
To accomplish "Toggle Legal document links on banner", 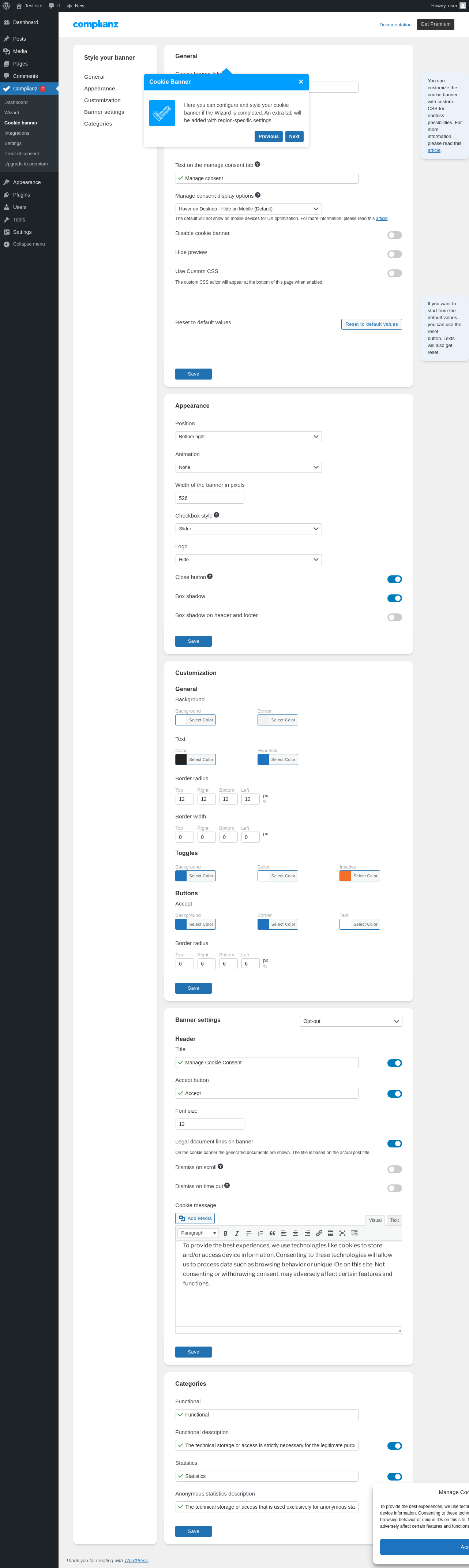I will tap(395, 1143).
